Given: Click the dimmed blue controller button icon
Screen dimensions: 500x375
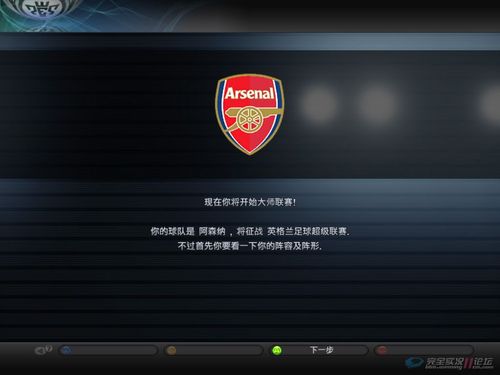Looking at the screenshot, I should tap(67, 350).
